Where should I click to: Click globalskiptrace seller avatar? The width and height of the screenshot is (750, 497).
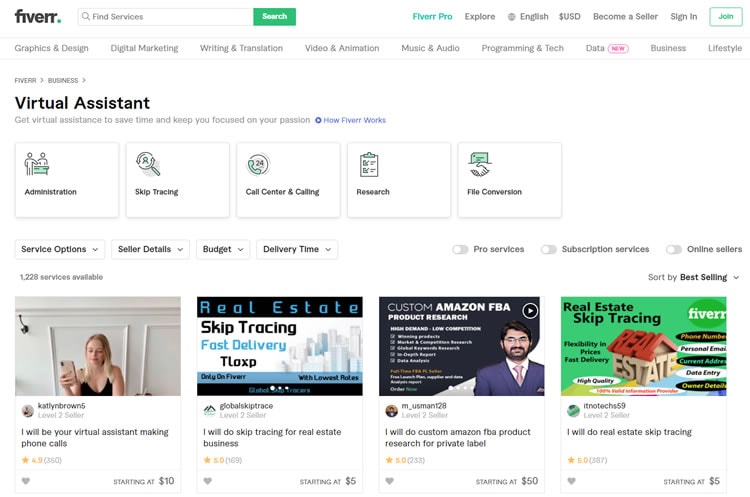(210, 410)
